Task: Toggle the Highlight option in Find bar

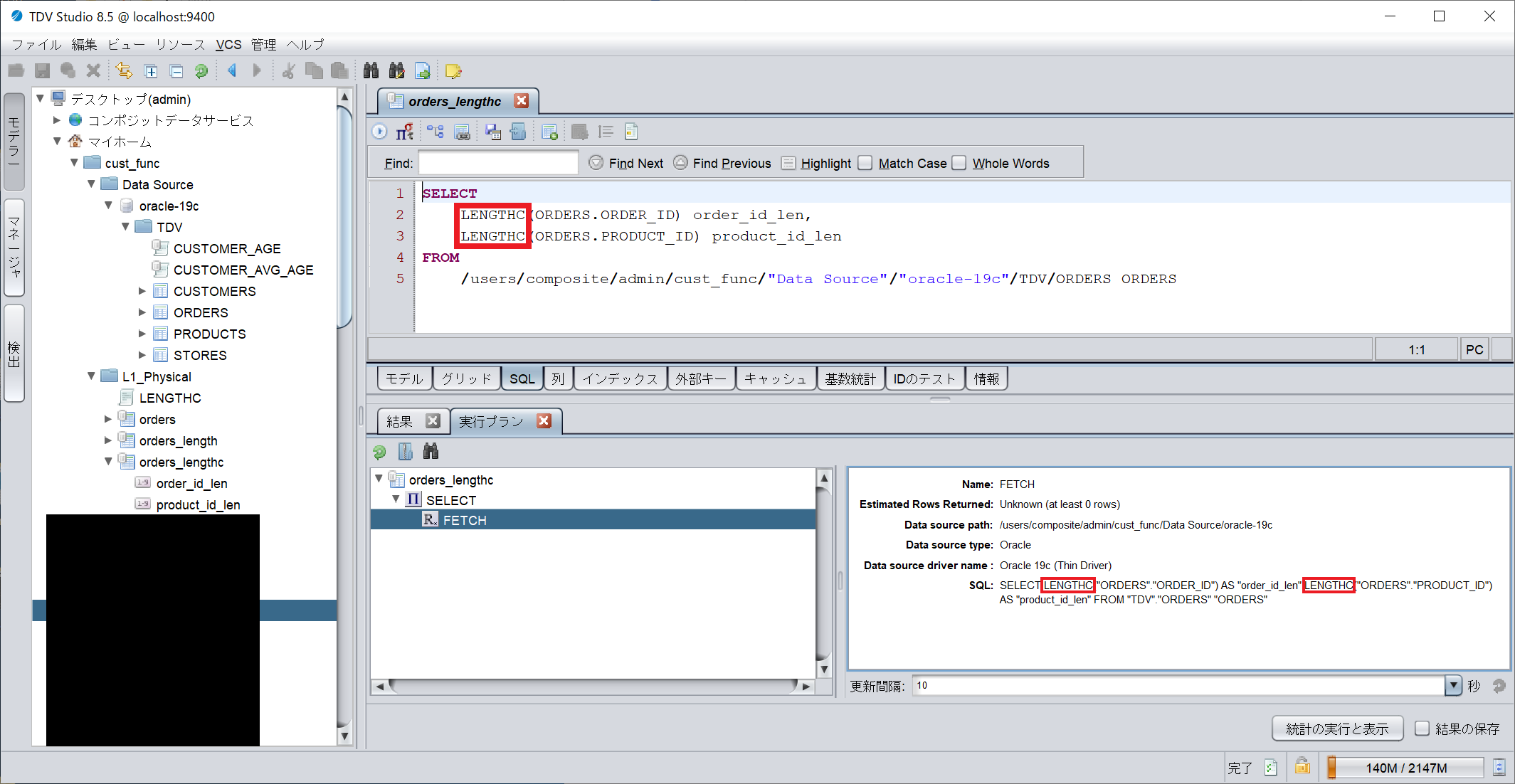Action: 788,163
